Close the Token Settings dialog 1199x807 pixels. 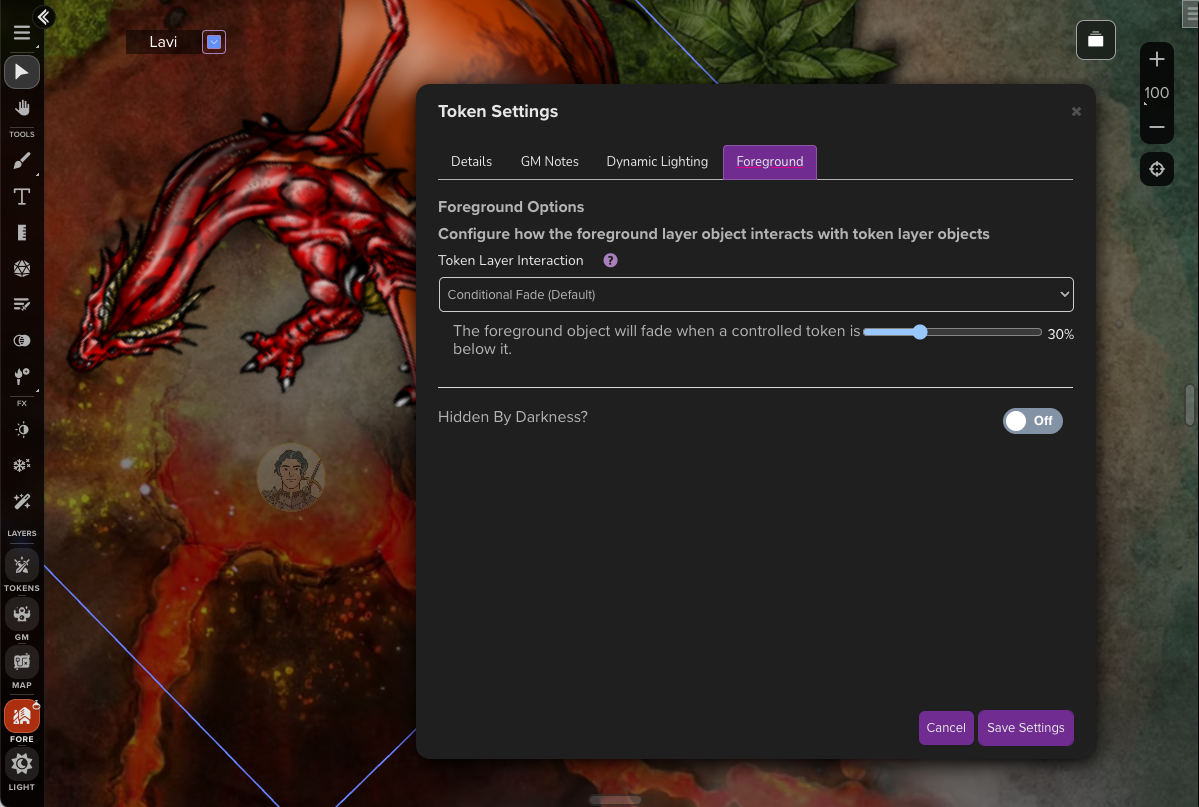[x=1076, y=112]
